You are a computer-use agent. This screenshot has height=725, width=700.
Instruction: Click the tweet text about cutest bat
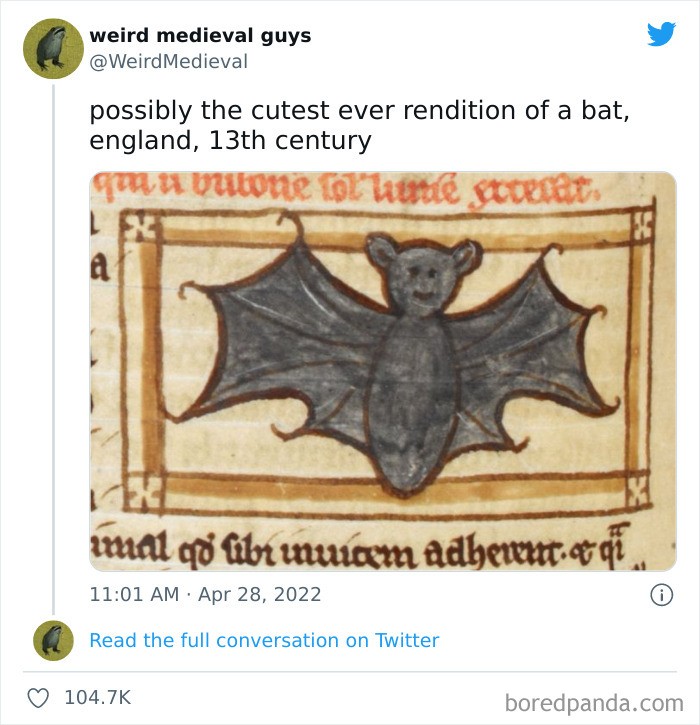pos(359,125)
